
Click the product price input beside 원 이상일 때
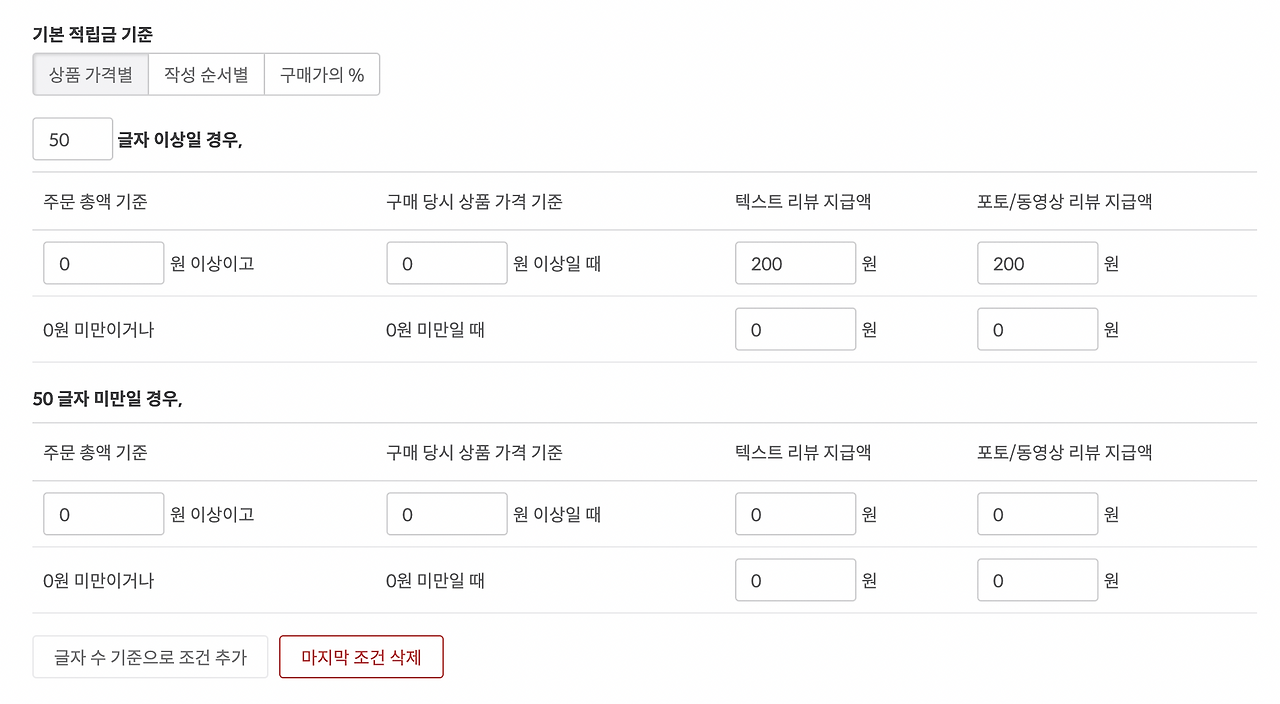click(447, 262)
